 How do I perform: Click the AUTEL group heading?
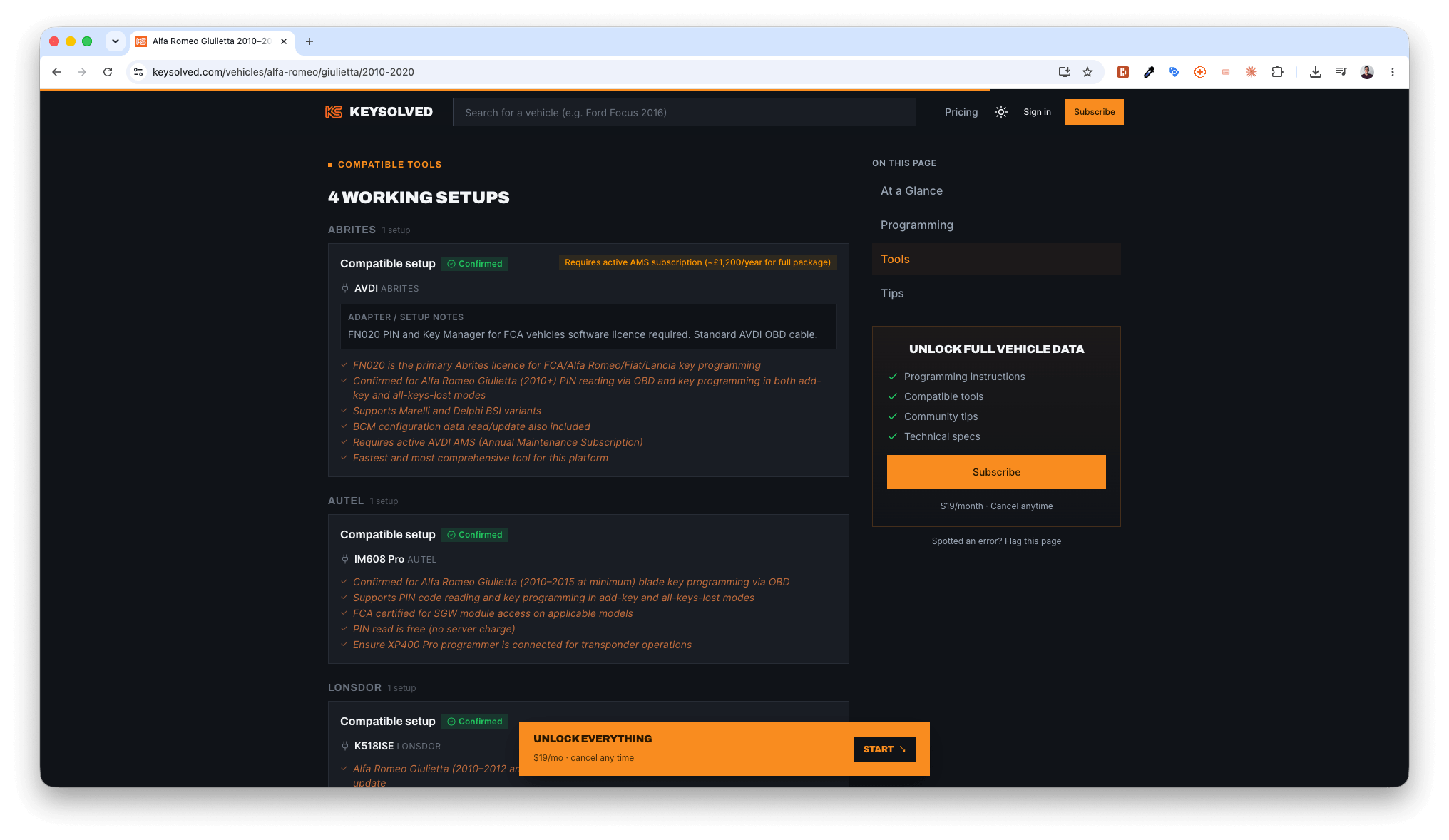pos(346,501)
